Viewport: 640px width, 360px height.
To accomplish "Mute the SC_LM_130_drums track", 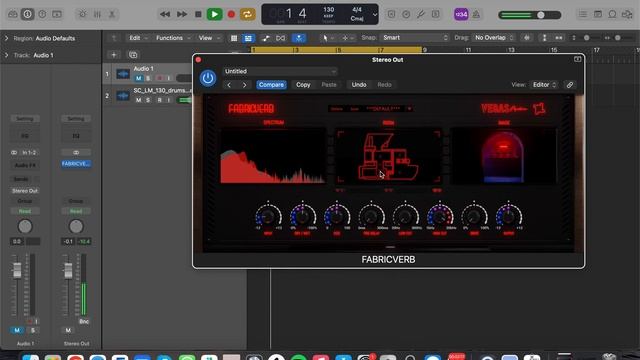I will click(139, 100).
